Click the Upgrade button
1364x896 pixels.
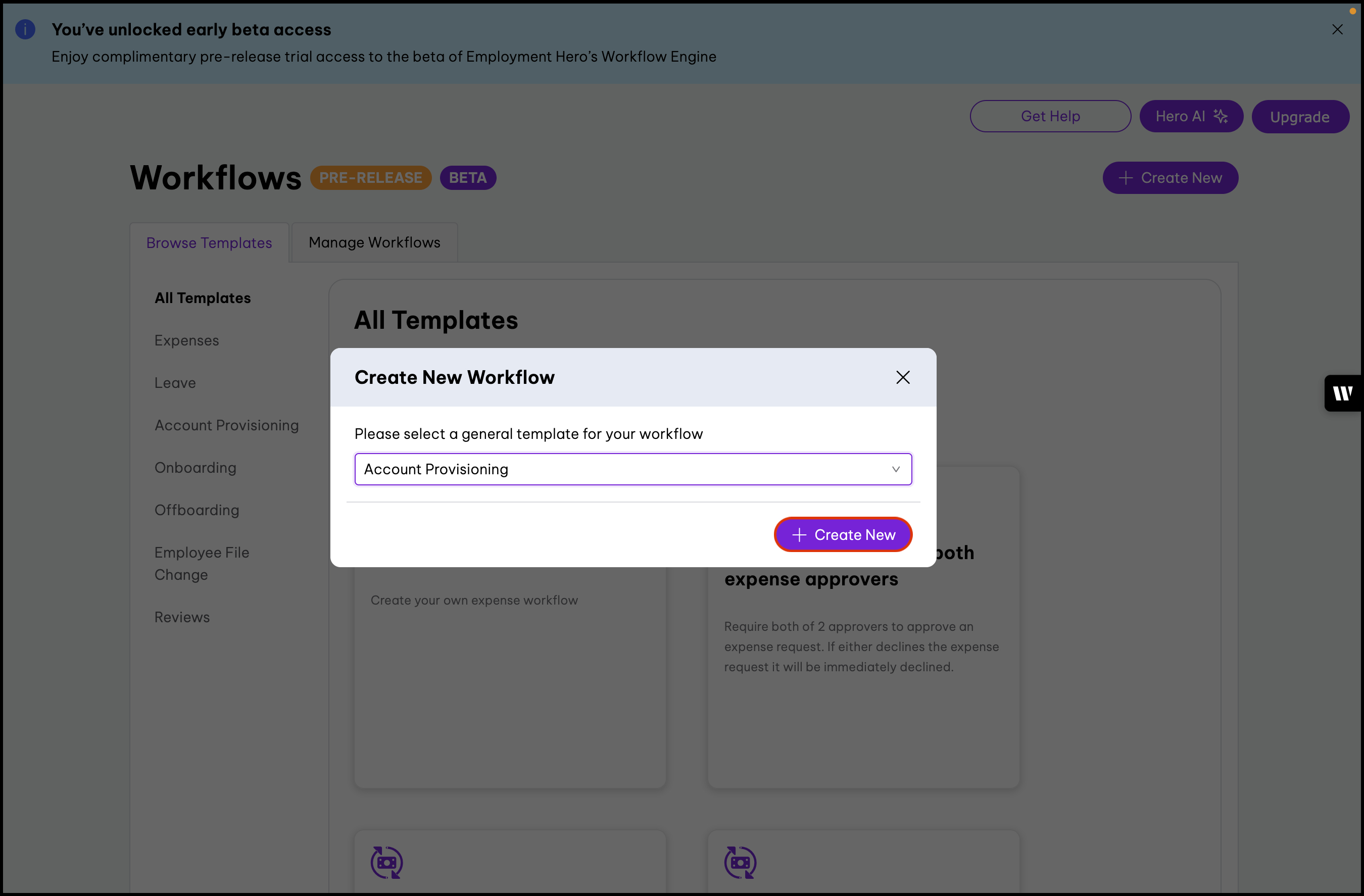click(x=1299, y=117)
